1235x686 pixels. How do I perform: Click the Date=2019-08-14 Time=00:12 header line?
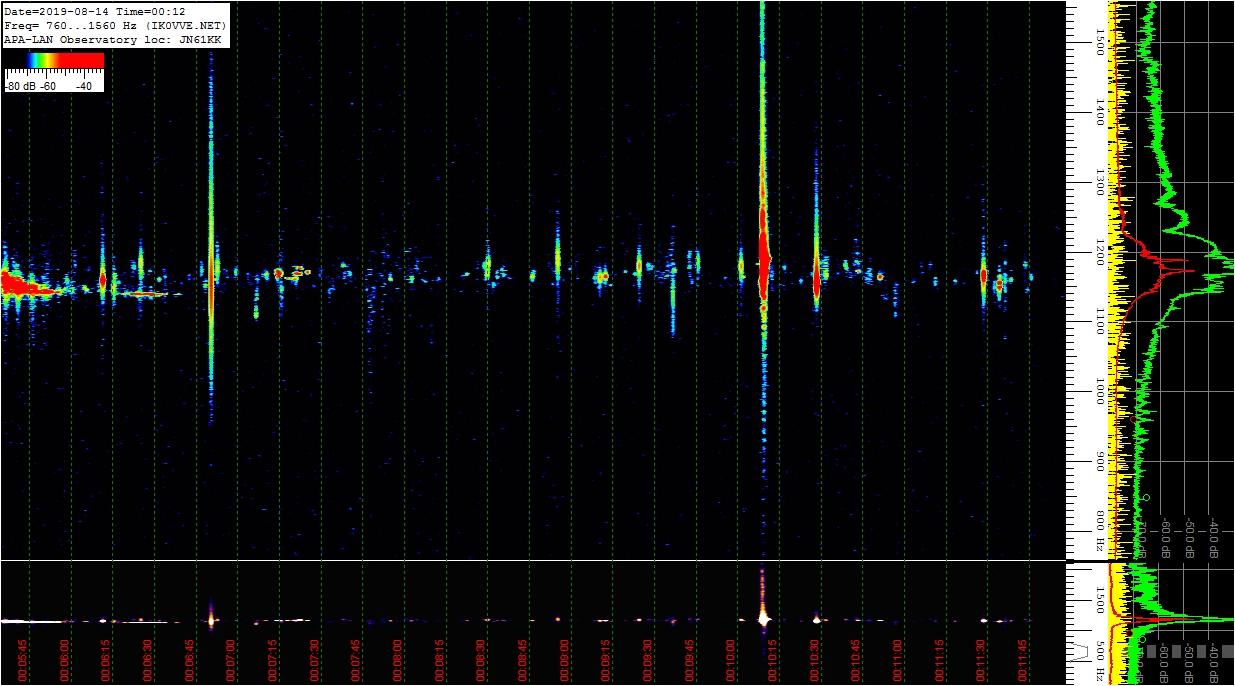pyautogui.click(x=94, y=10)
